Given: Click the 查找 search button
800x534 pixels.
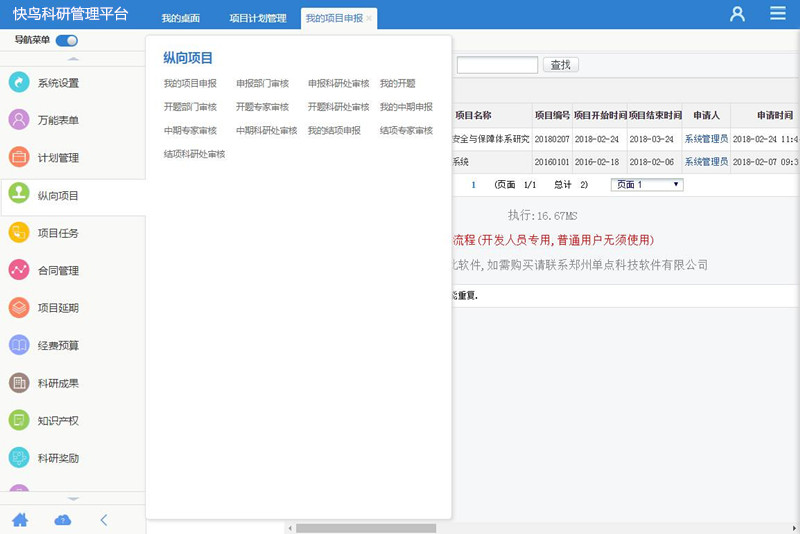Looking at the screenshot, I should (x=561, y=65).
